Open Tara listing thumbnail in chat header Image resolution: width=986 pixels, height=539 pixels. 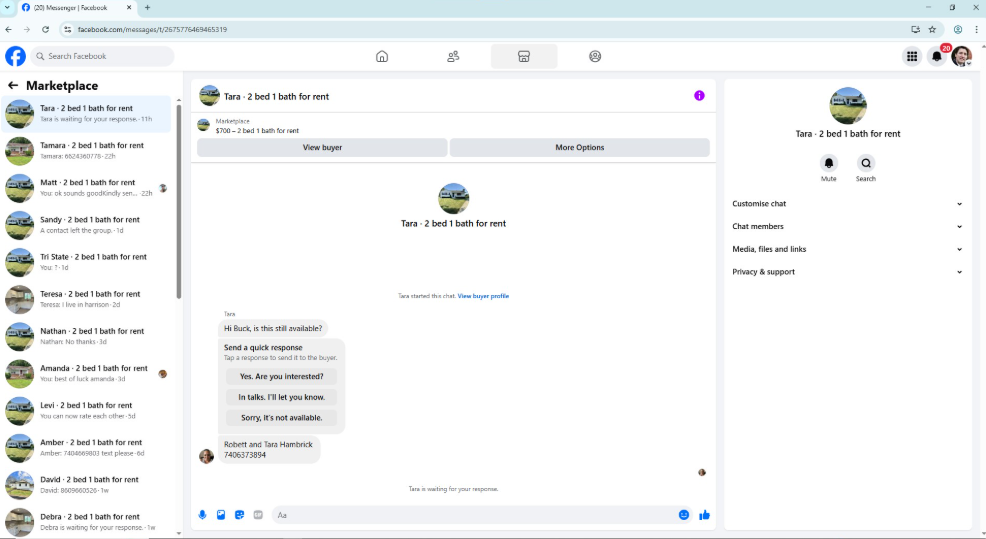pyautogui.click(x=209, y=96)
